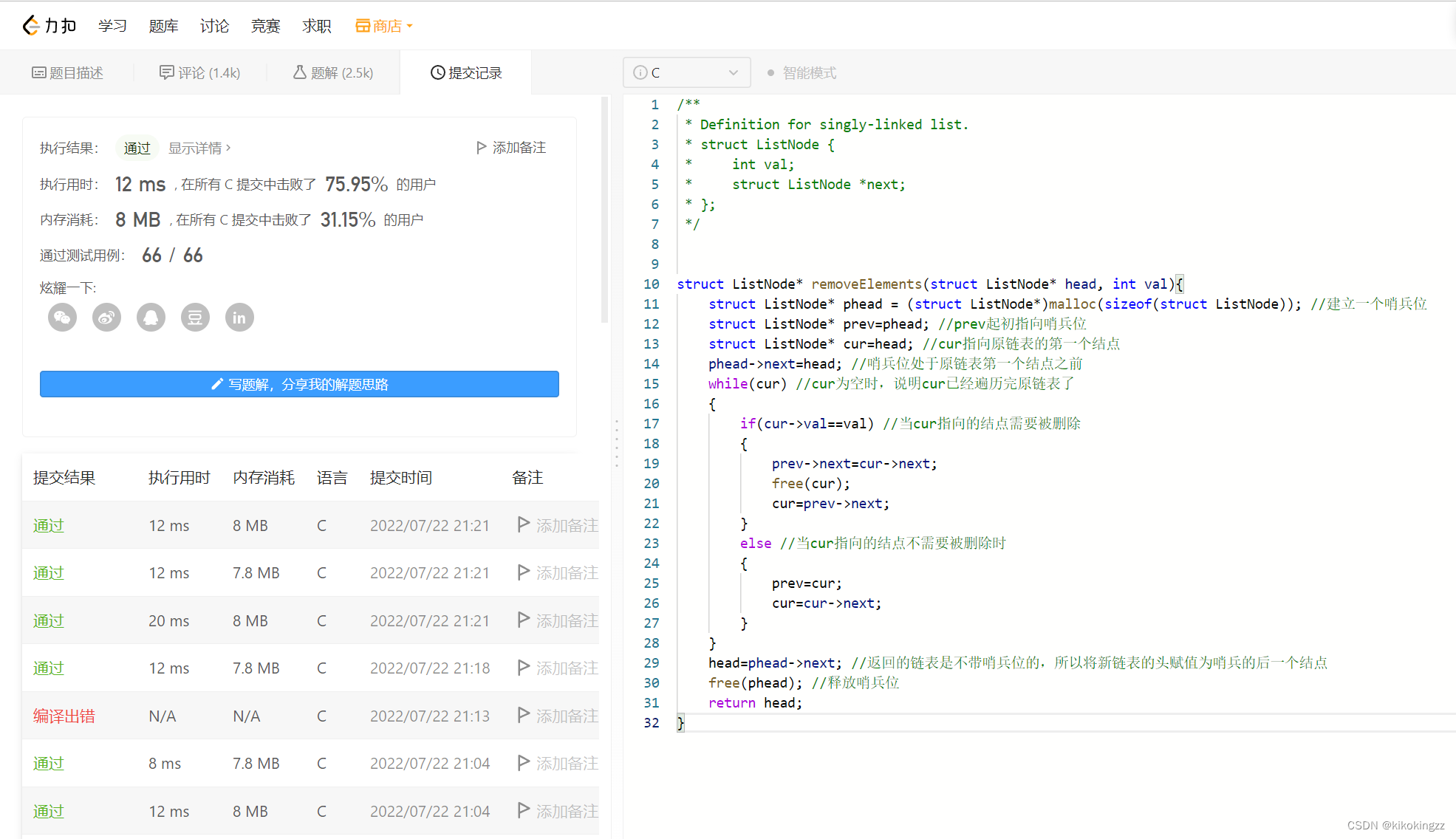The width and height of the screenshot is (1456, 839).
Task: Click the beaker icon beside 题解
Action: tap(298, 72)
